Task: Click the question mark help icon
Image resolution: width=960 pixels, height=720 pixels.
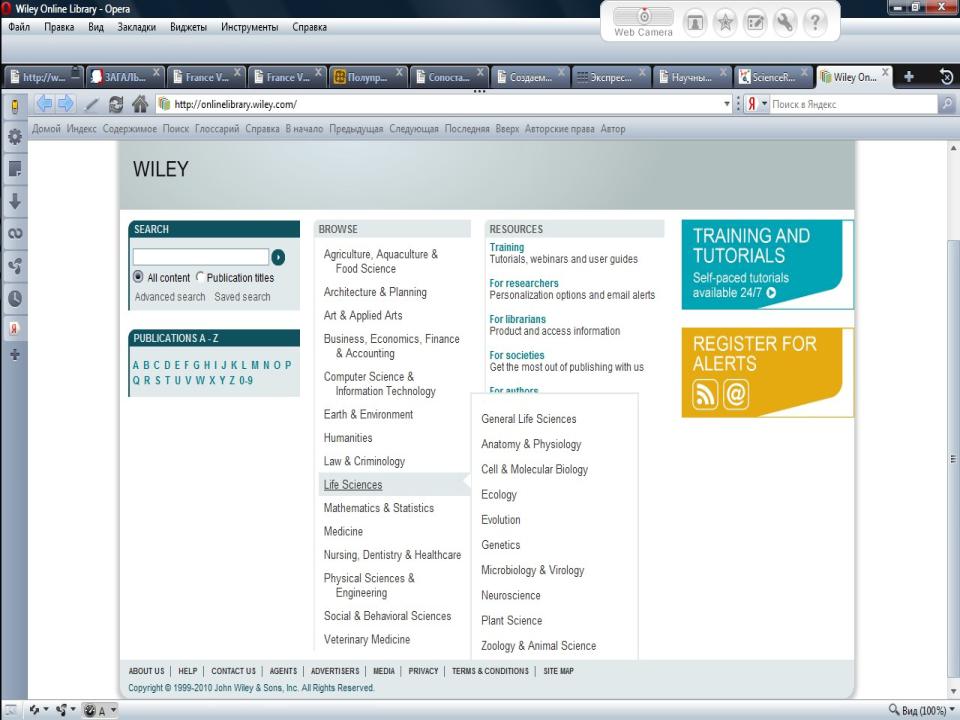Action: click(815, 23)
